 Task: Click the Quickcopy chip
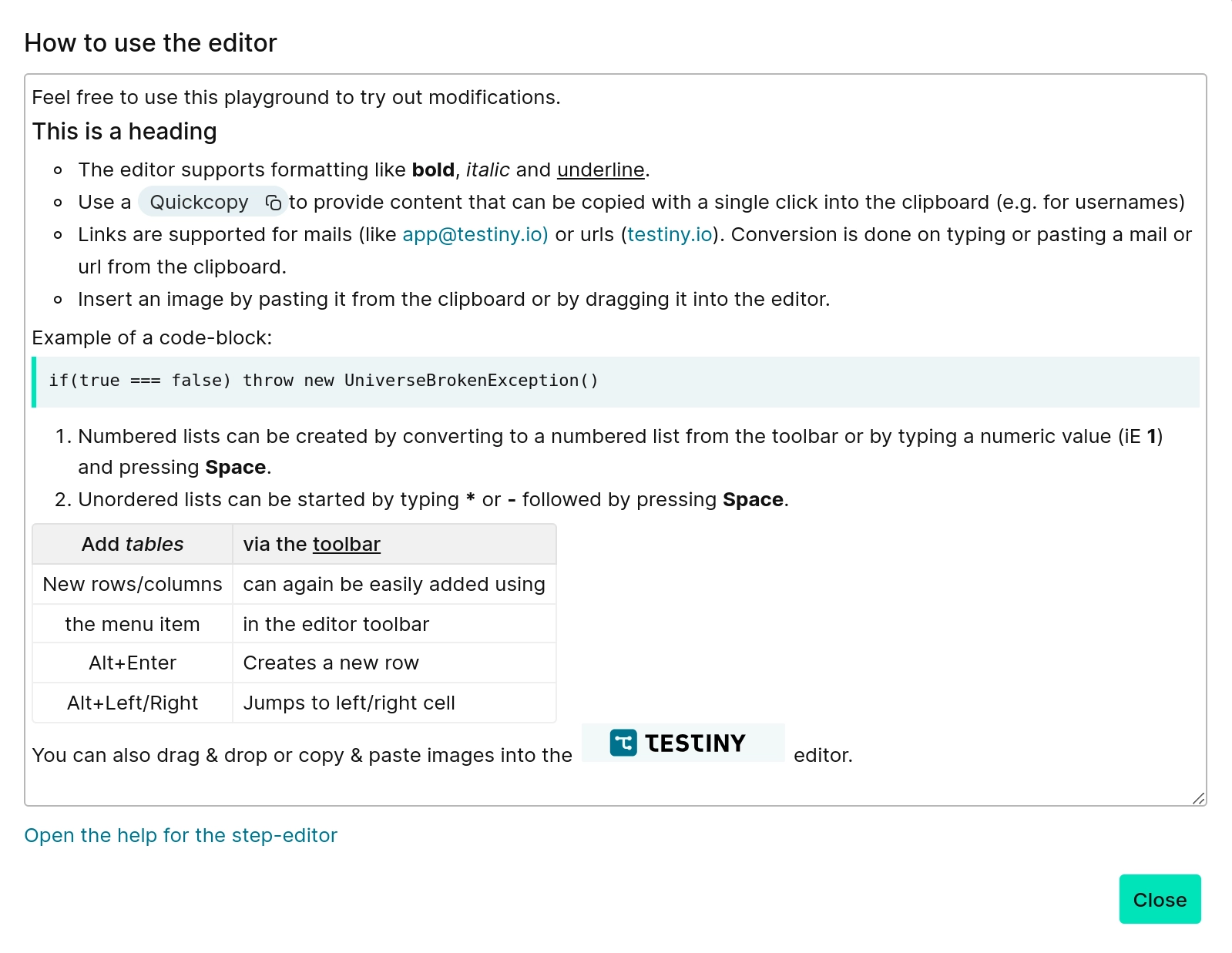(x=200, y=203)
